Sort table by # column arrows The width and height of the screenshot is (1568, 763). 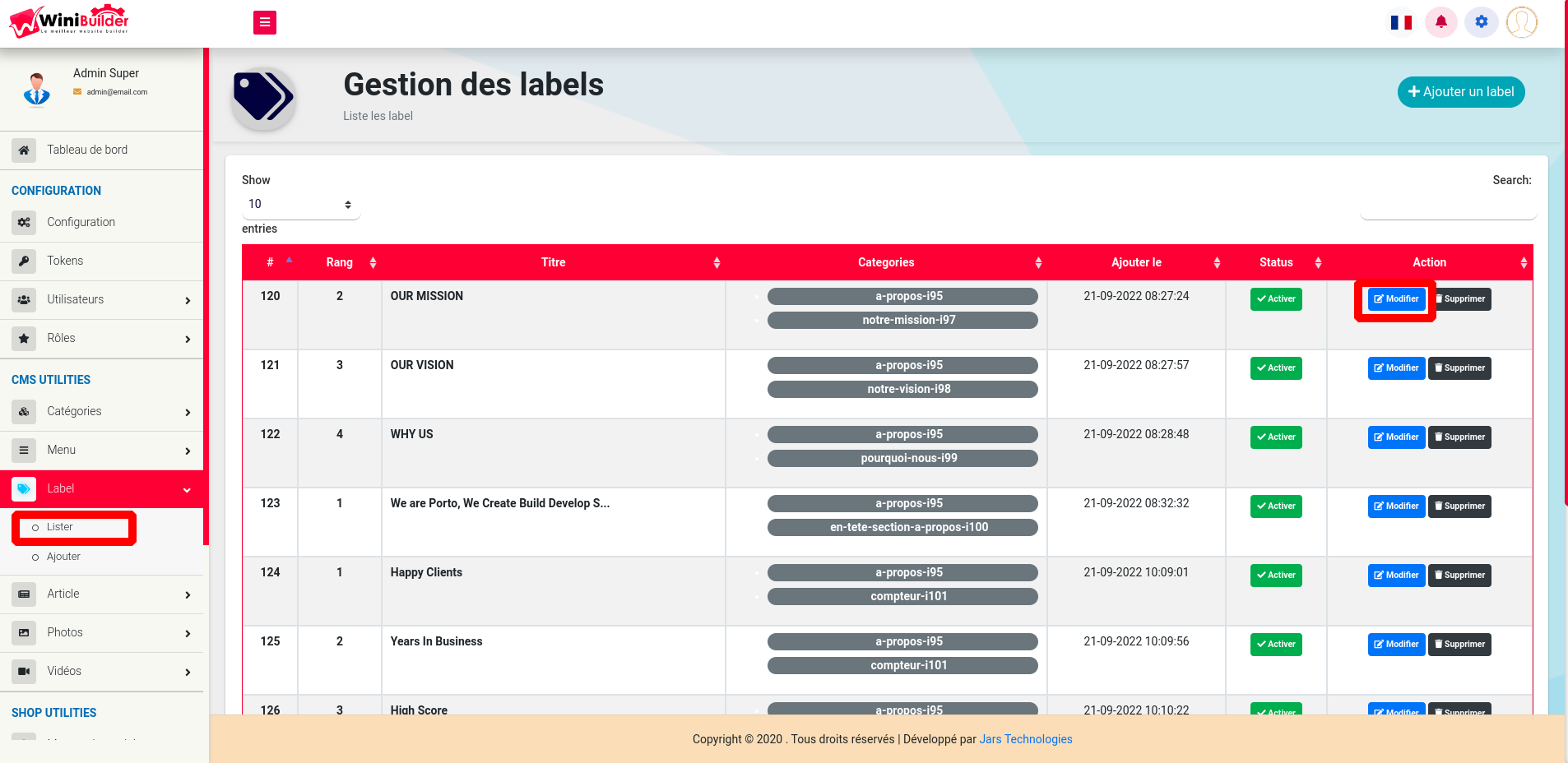click(289, 261)
